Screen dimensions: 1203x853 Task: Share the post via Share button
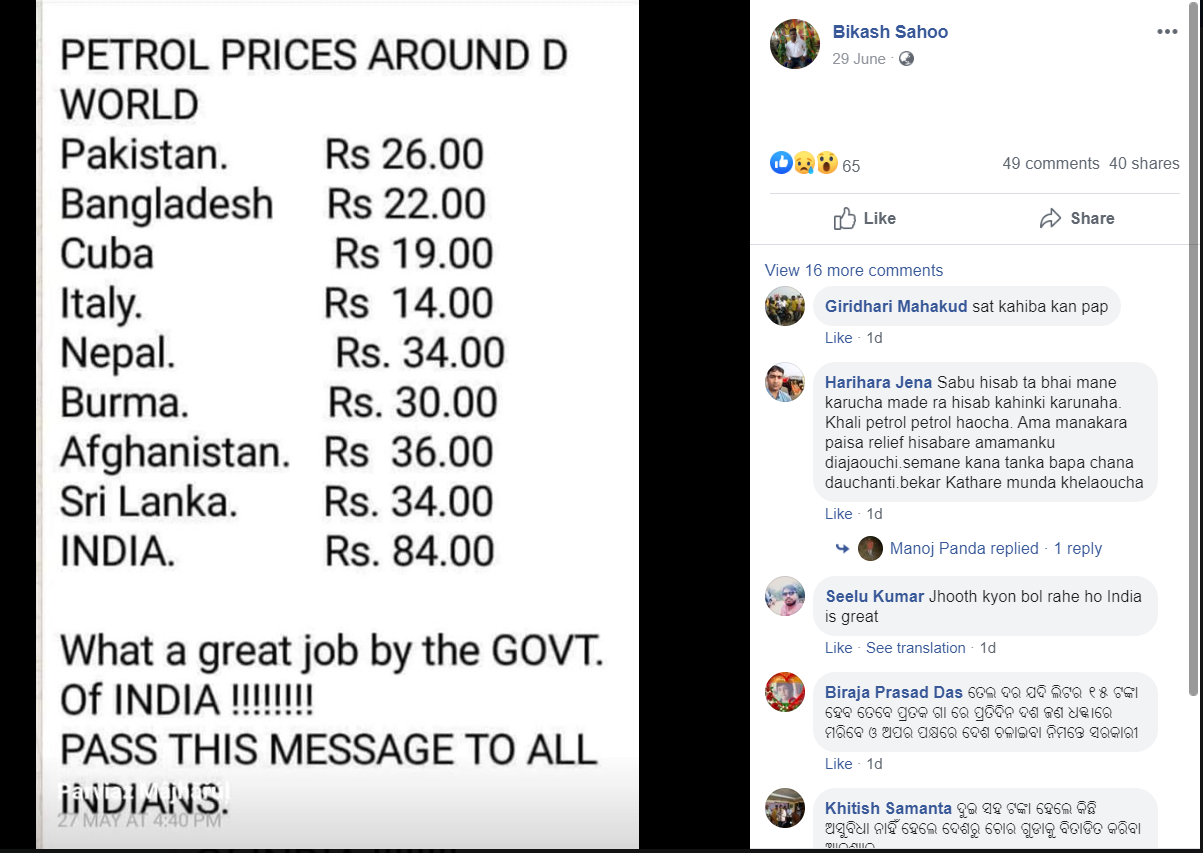(x=1077, y=218)
